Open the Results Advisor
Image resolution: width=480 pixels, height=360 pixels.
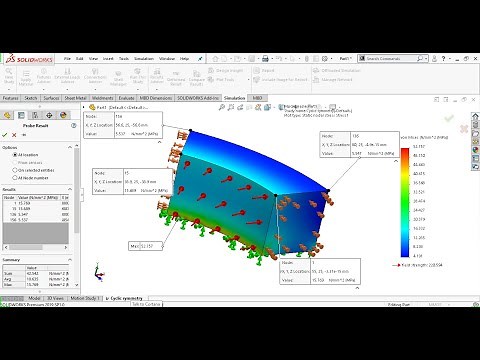point(157,76)
